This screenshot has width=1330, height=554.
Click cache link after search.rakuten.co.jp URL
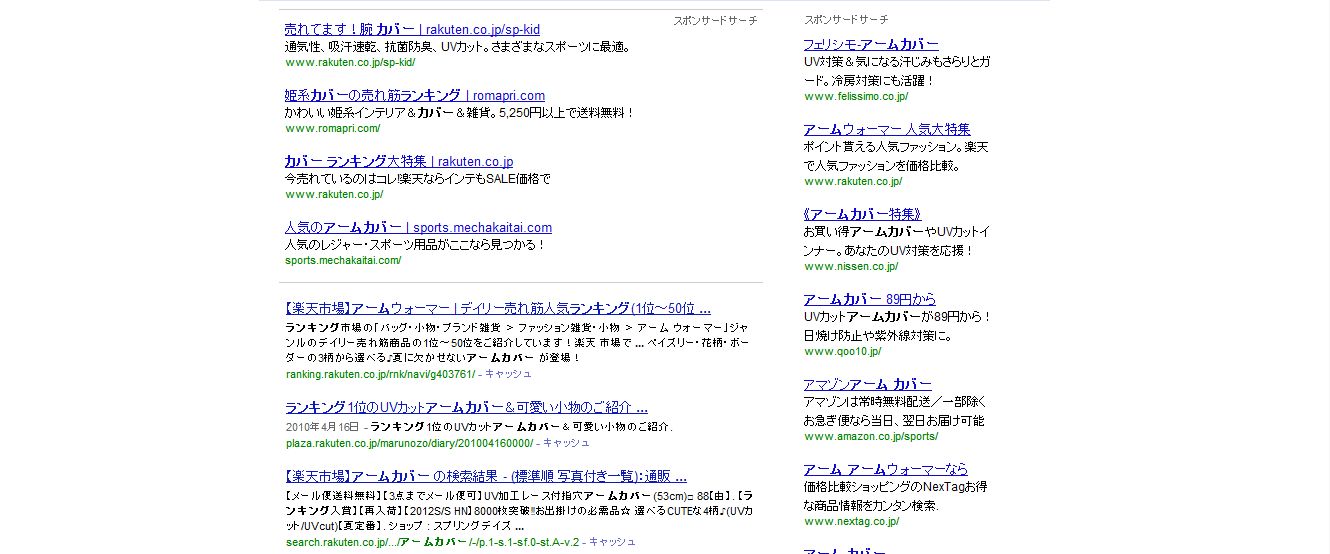point(612,542)
